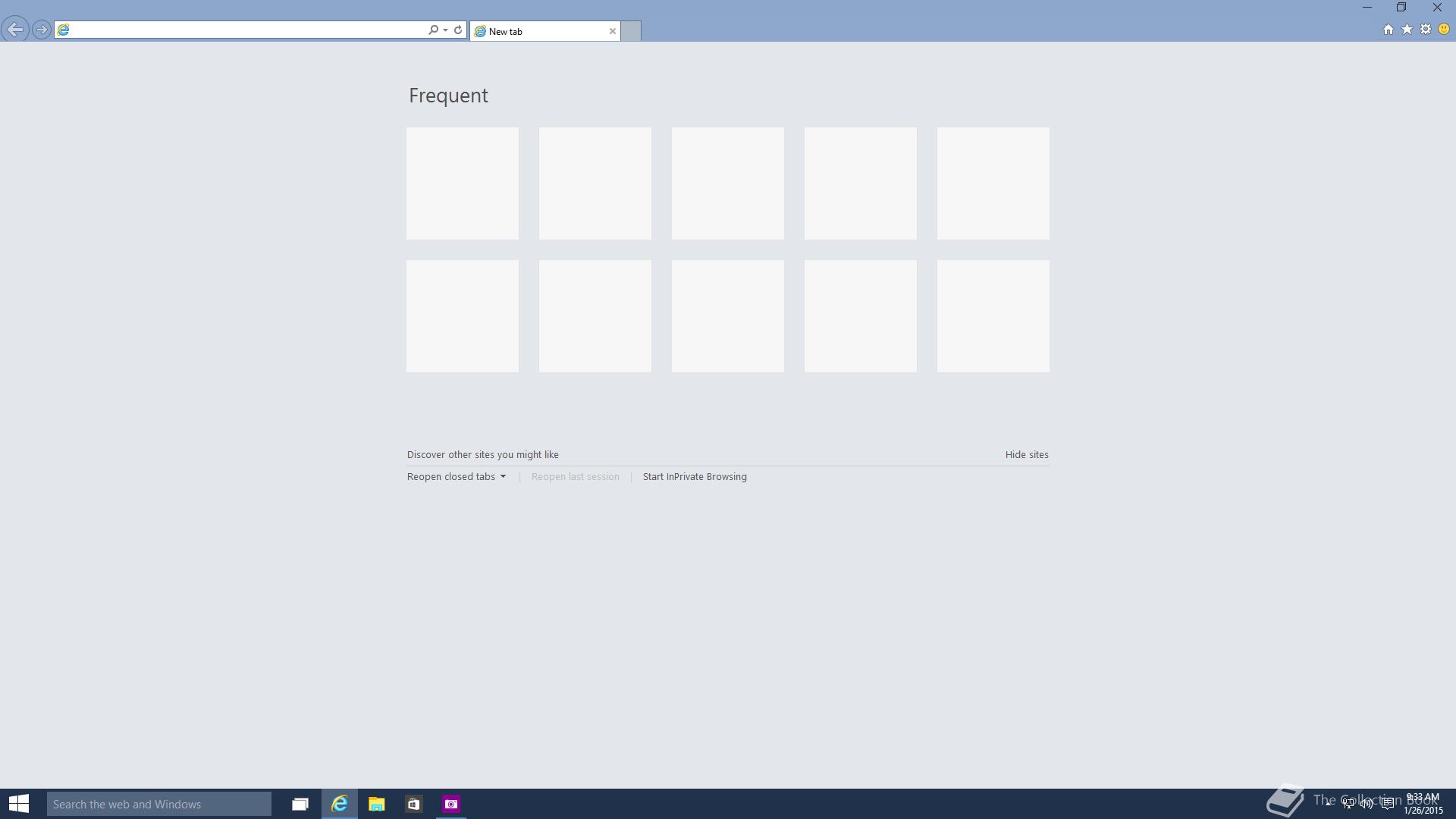Click first Frequent site tile

[463, 184]
